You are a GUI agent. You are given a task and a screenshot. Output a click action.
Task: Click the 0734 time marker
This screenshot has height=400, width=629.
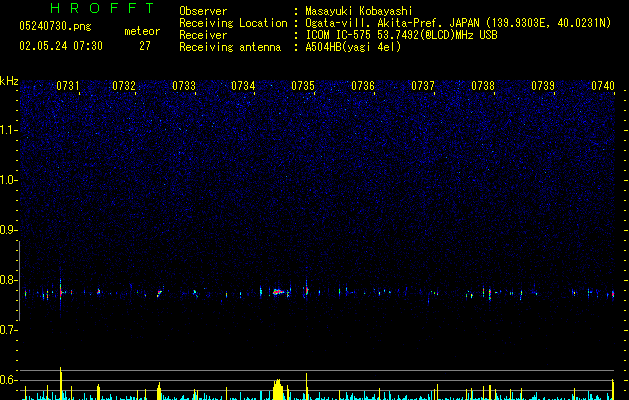(x=243, y=86)
